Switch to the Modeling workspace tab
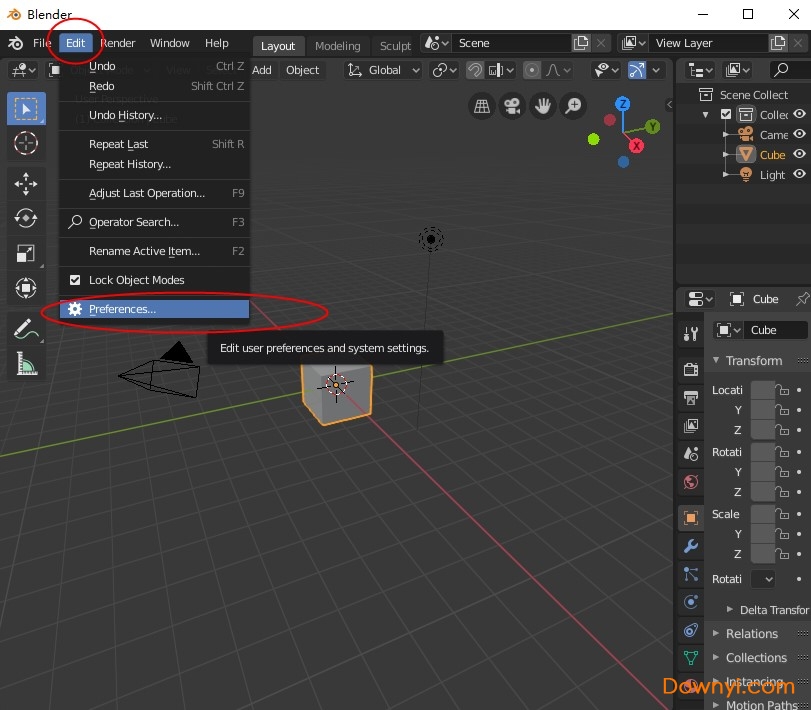Screen dimensions: 811x710 coord(337,46)
